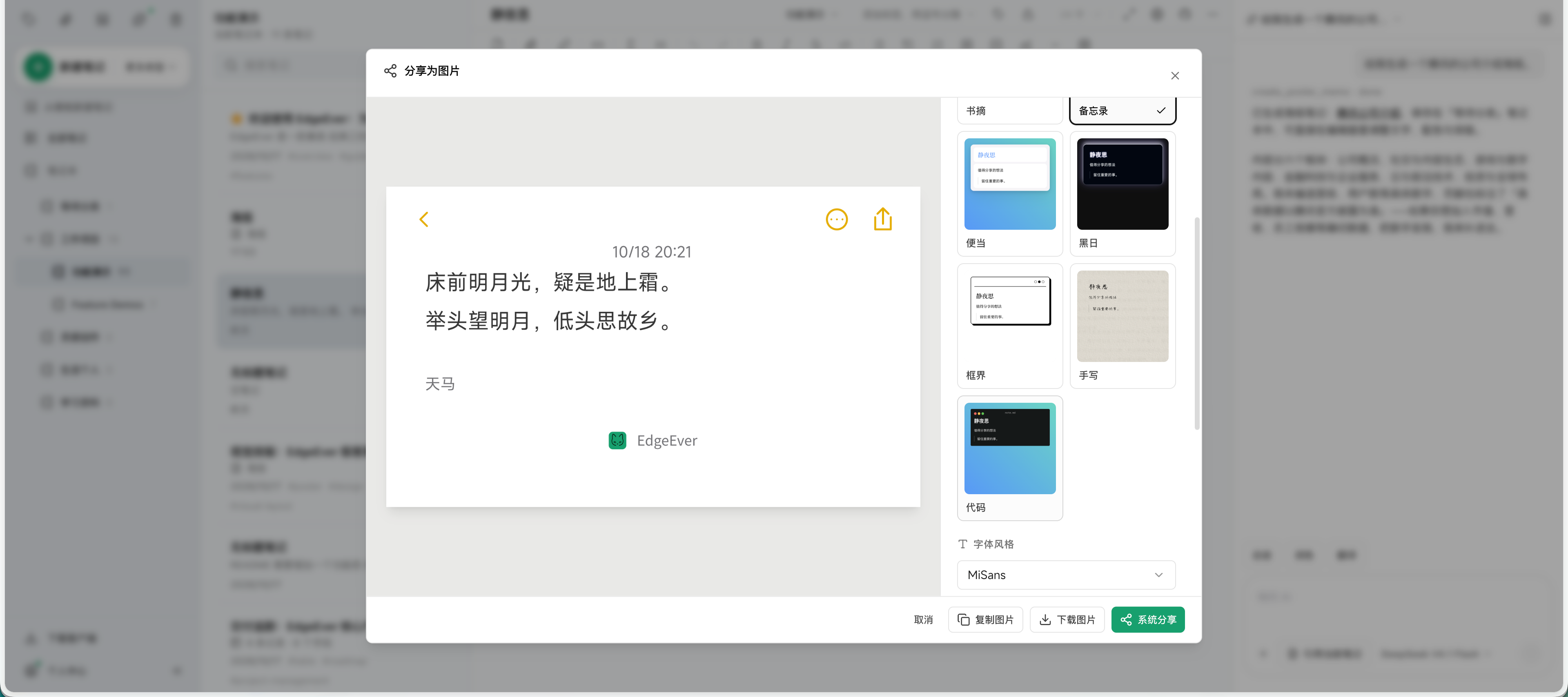This screenshot has height=697, width=1568.
Task: Click the poem line 床前明月光，疑是地上霜。
Action: (550, 283)
